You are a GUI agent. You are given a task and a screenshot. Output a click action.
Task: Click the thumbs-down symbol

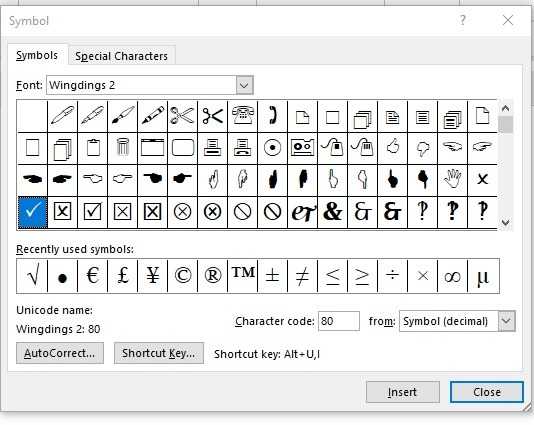point(423,148)
